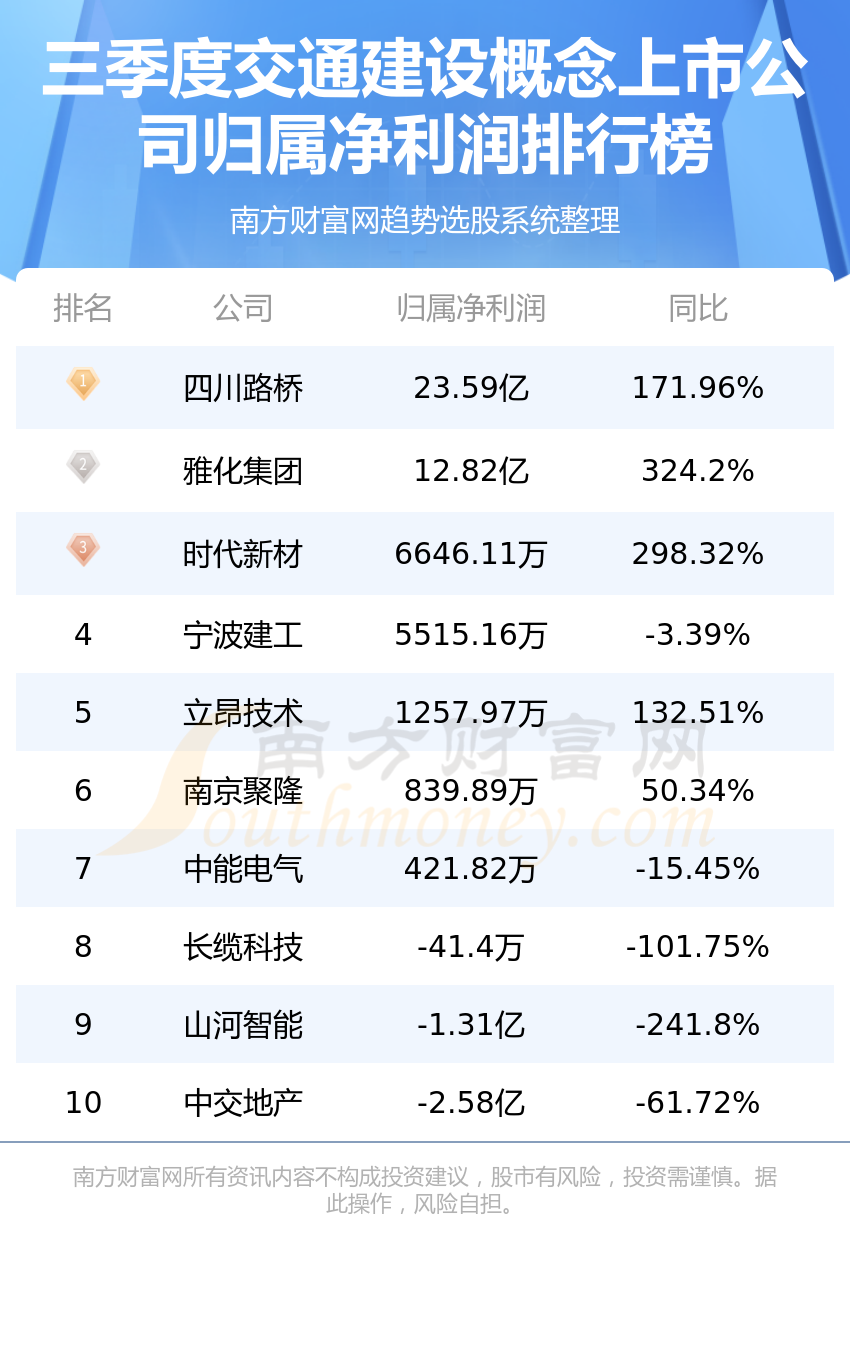Select the 排名 column header

point(83,308)
